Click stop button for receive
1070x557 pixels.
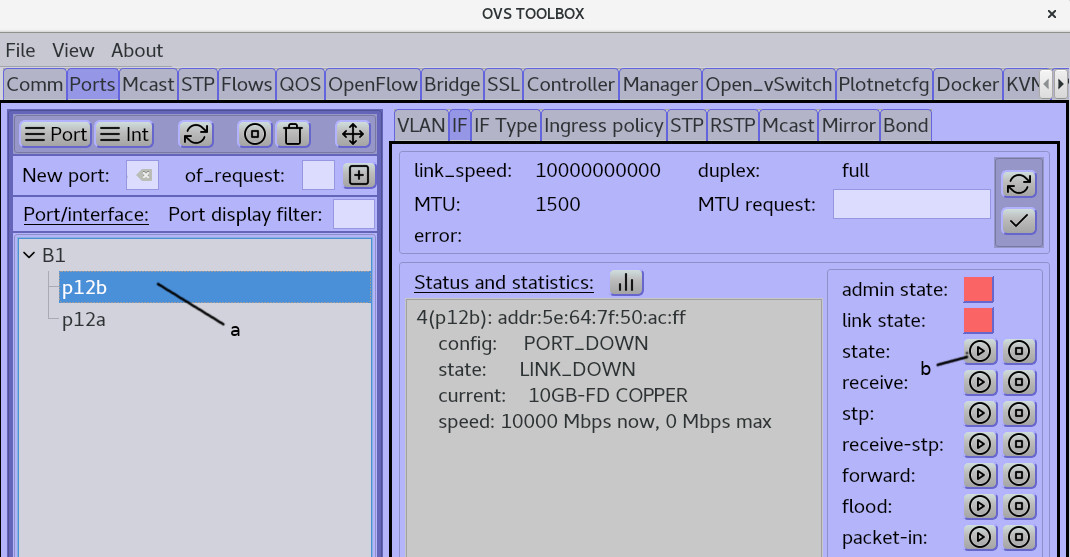coord(1020,382)
